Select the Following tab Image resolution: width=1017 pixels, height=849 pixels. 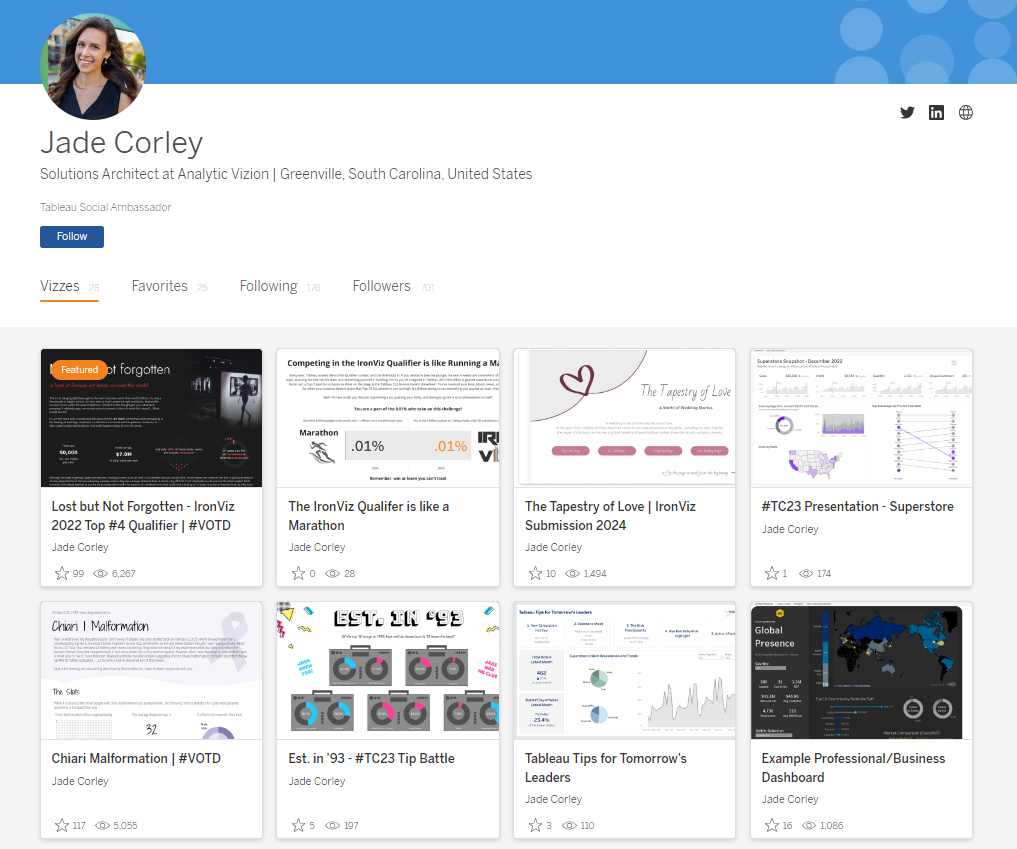click(x=268, y=286)
